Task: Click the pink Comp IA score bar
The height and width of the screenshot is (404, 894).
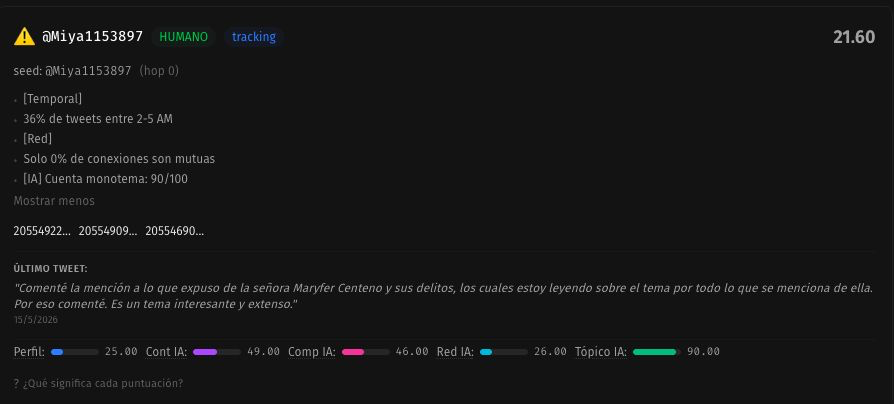Action: click(x=365, y=352)
